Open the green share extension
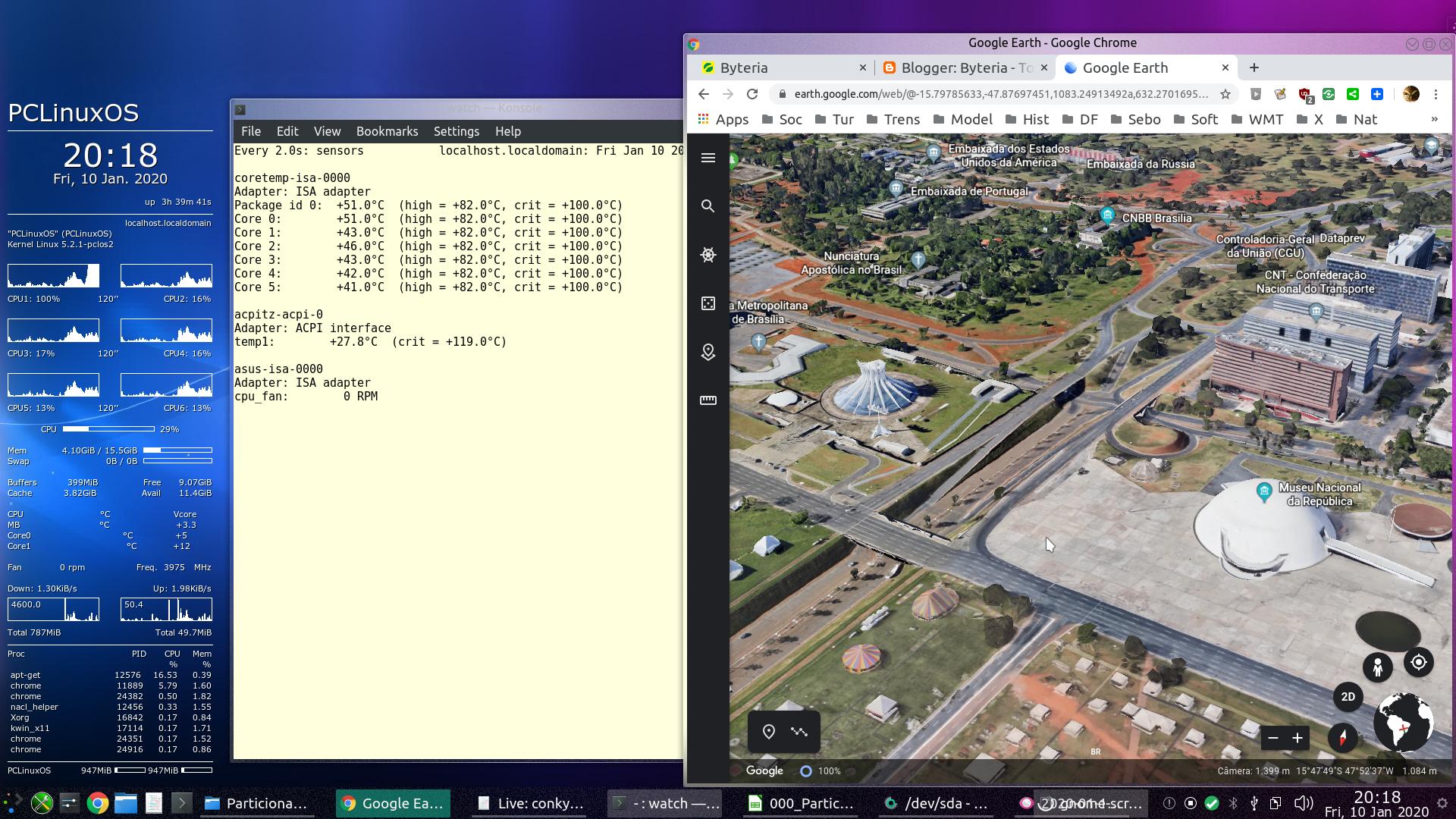The height and width of the screenshot is (819, 1456). [x=1353, y=94]
